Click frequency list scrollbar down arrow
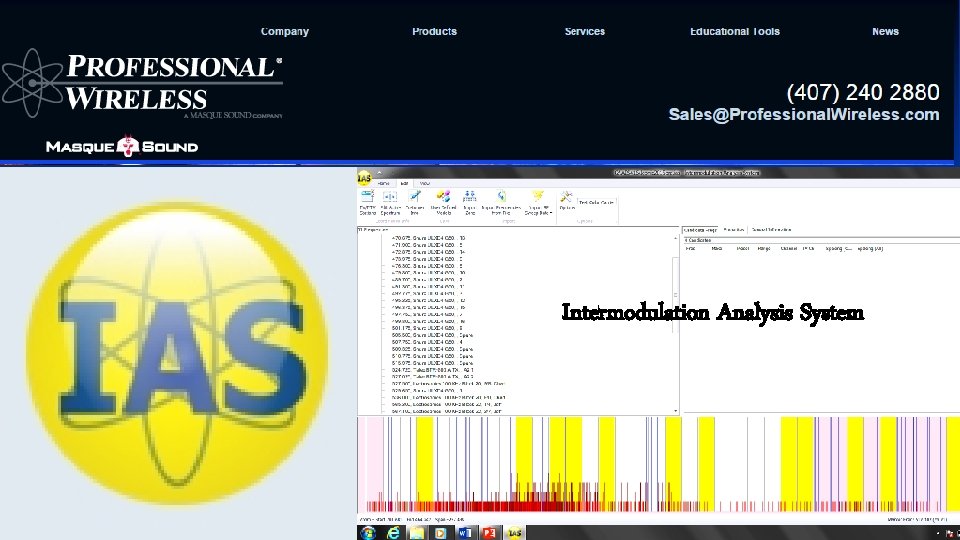The image size is (960, 540). (675, 411)
